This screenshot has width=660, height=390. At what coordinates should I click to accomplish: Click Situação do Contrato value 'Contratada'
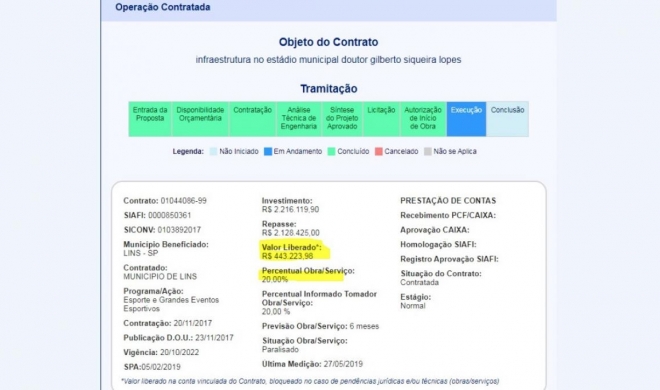click(x=419, y=283)
